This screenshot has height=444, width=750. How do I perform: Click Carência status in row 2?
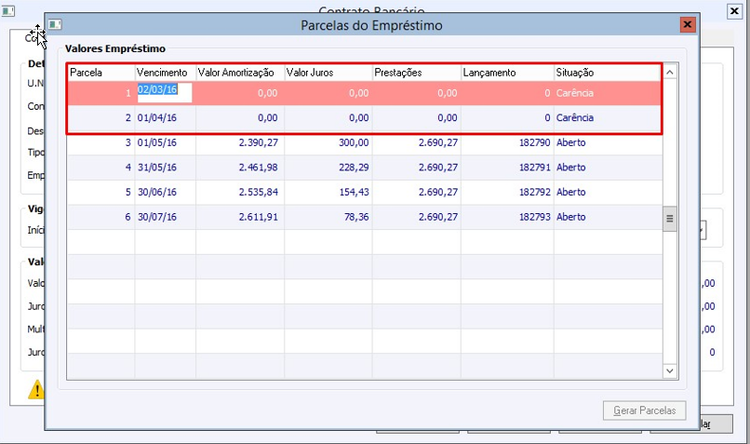[x=574, y=118]
